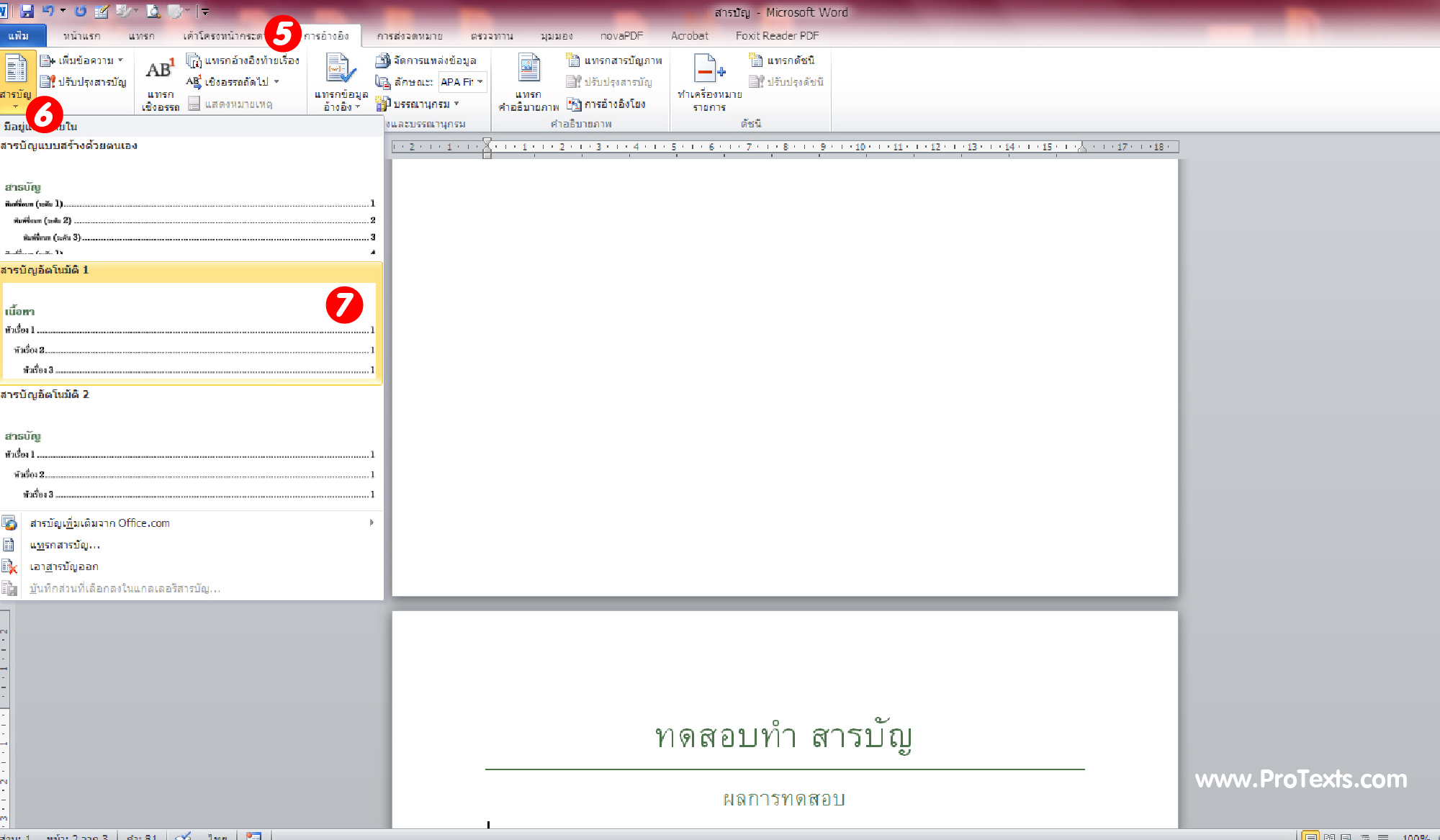Switch to the หน้าแรก (Home) tab
The width and height of the screenshot is (1440, 840).
tap(81, 35)
